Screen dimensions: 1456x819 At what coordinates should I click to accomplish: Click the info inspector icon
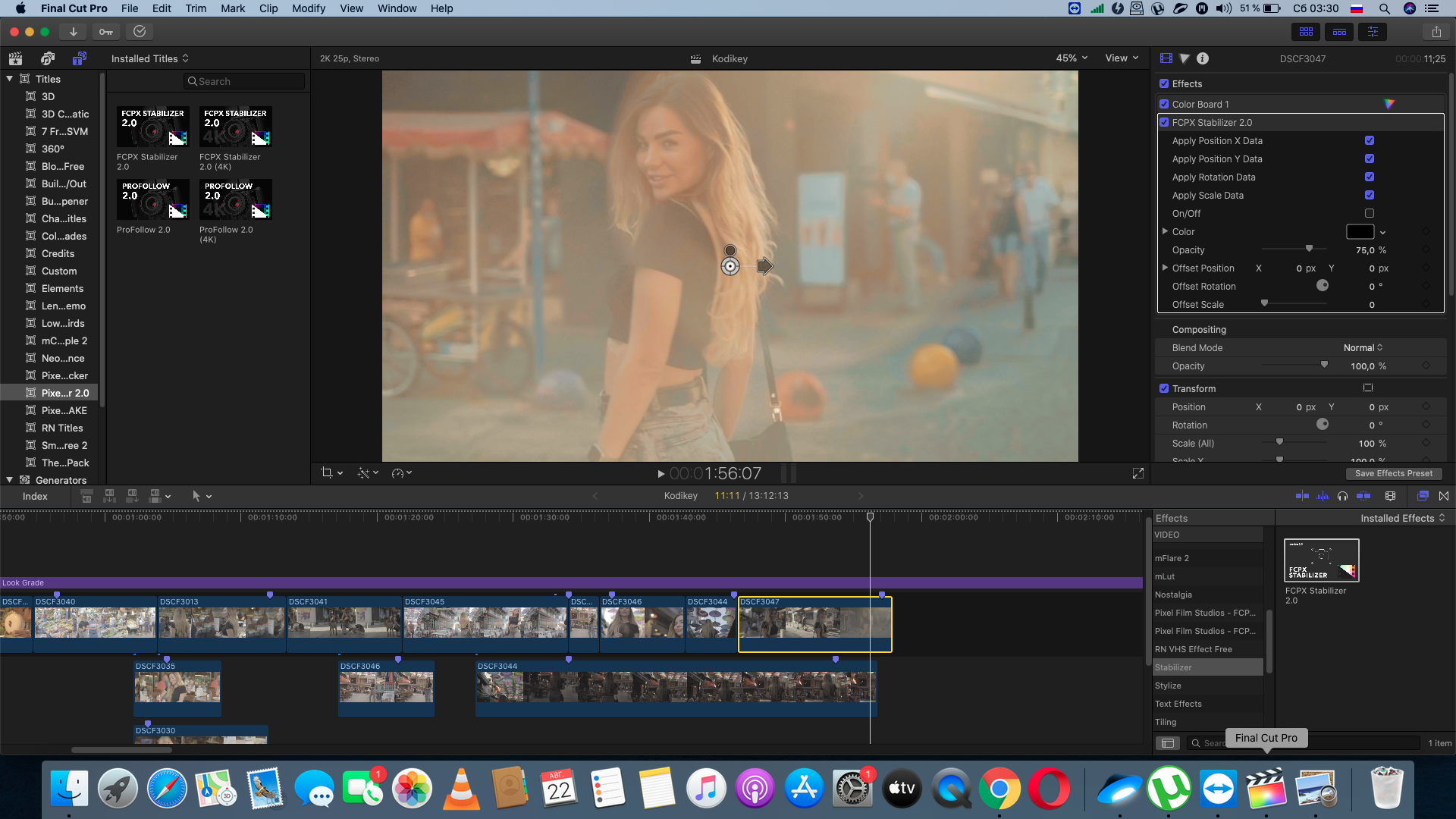1203,58
